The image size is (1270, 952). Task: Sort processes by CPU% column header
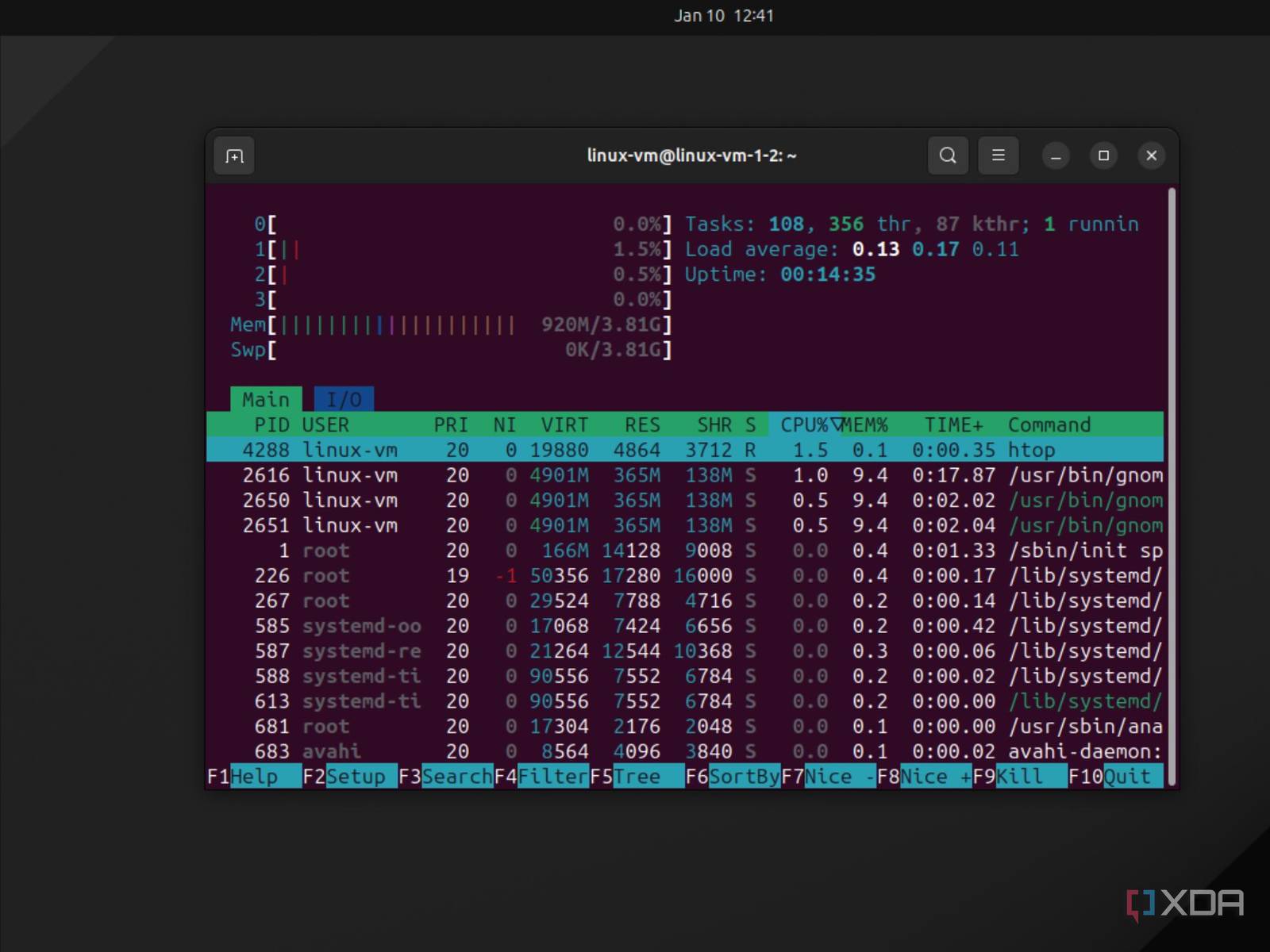pos(803,424)
